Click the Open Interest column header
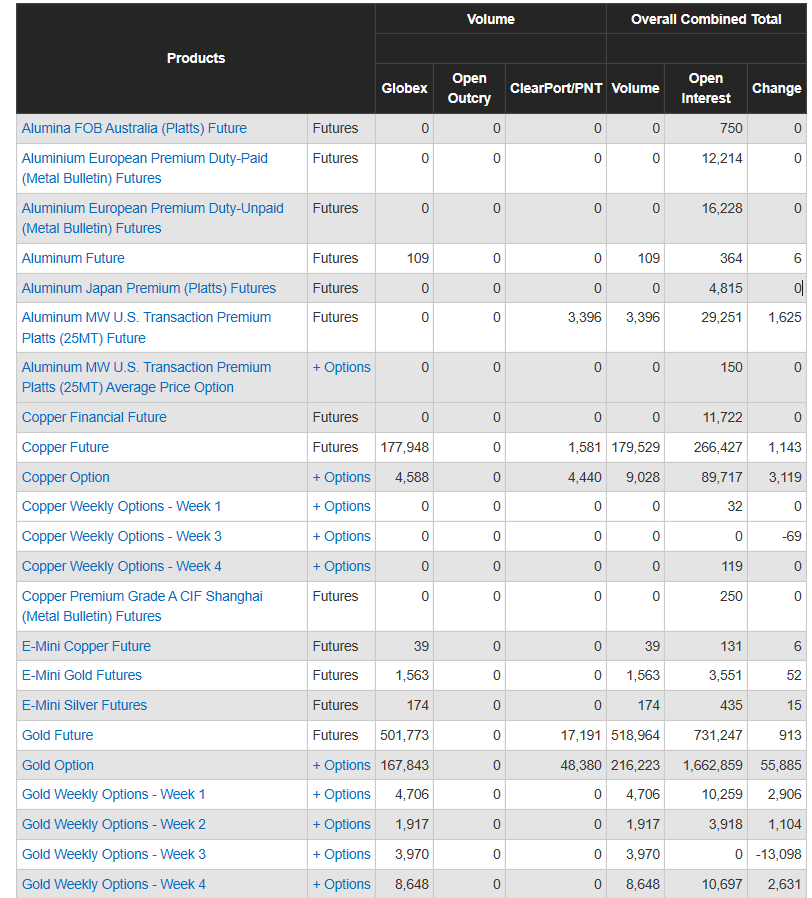Viewport: 812px width, 898px height. point(705,88)
